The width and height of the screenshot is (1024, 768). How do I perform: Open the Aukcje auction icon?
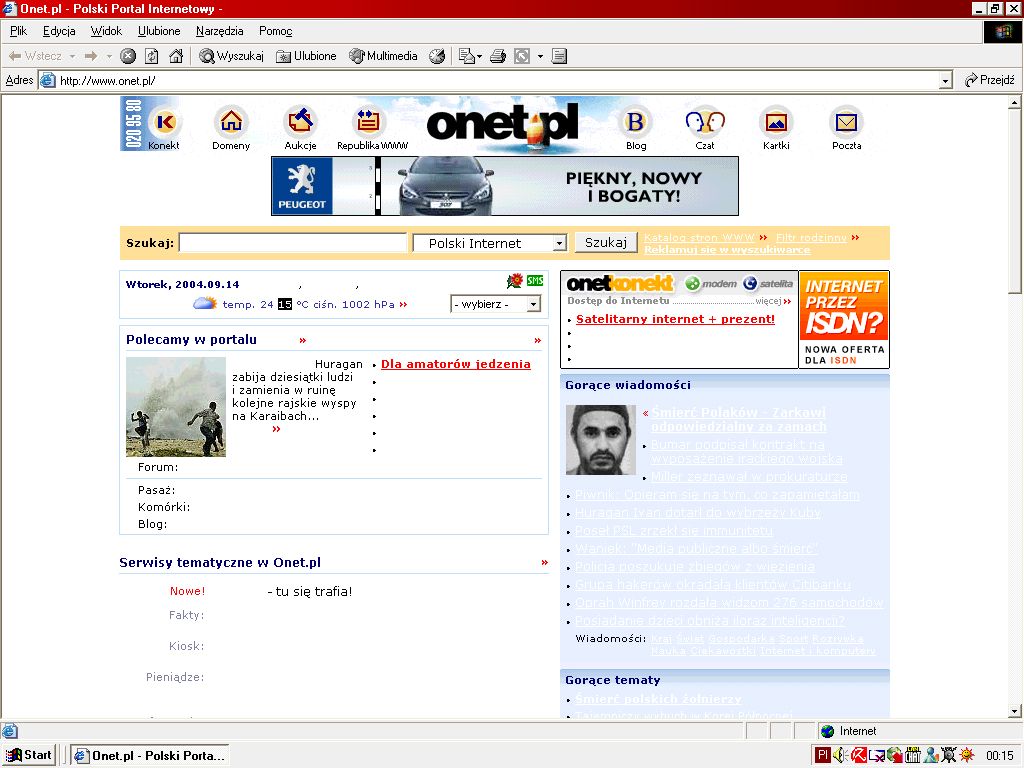point(300,123)
